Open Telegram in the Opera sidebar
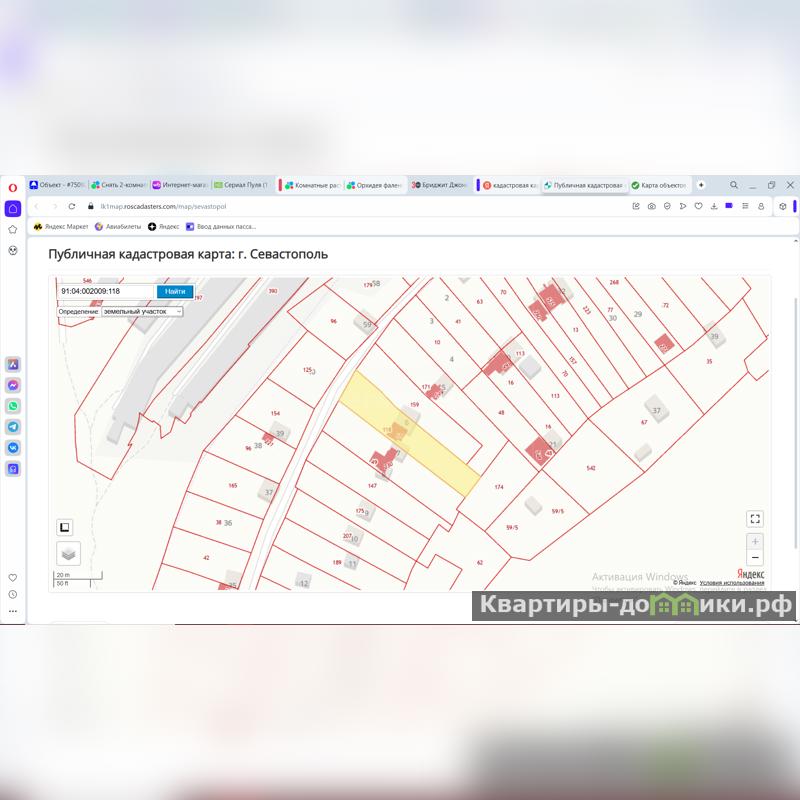 click(x=13, y=427)
